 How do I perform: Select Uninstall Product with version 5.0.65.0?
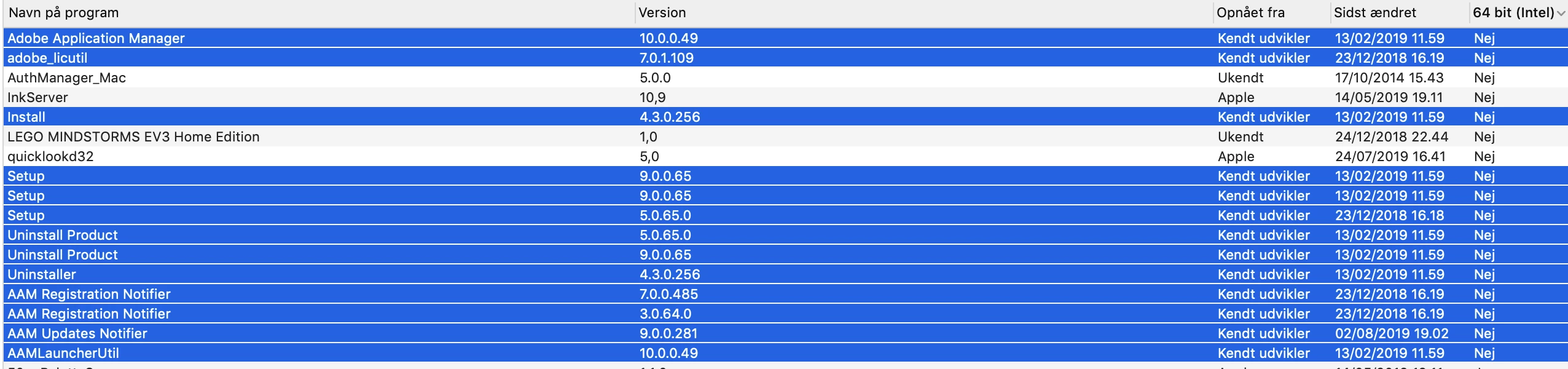786,235
